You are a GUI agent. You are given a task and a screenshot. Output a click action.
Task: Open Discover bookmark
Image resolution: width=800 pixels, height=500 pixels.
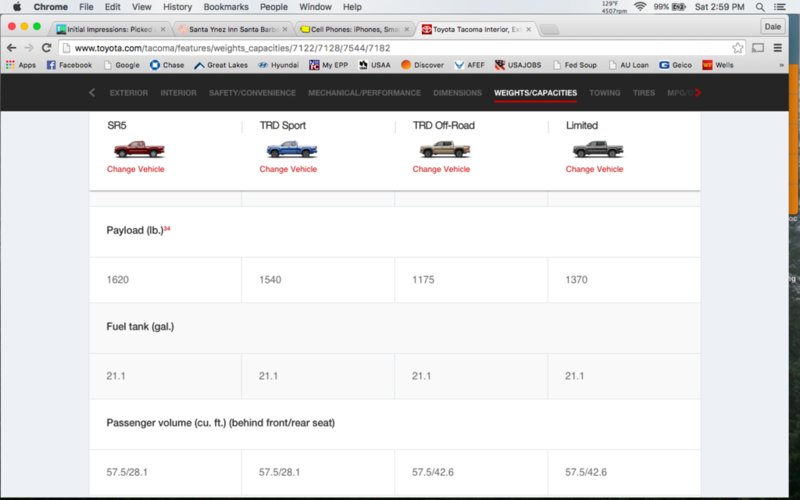click(422, 65)
